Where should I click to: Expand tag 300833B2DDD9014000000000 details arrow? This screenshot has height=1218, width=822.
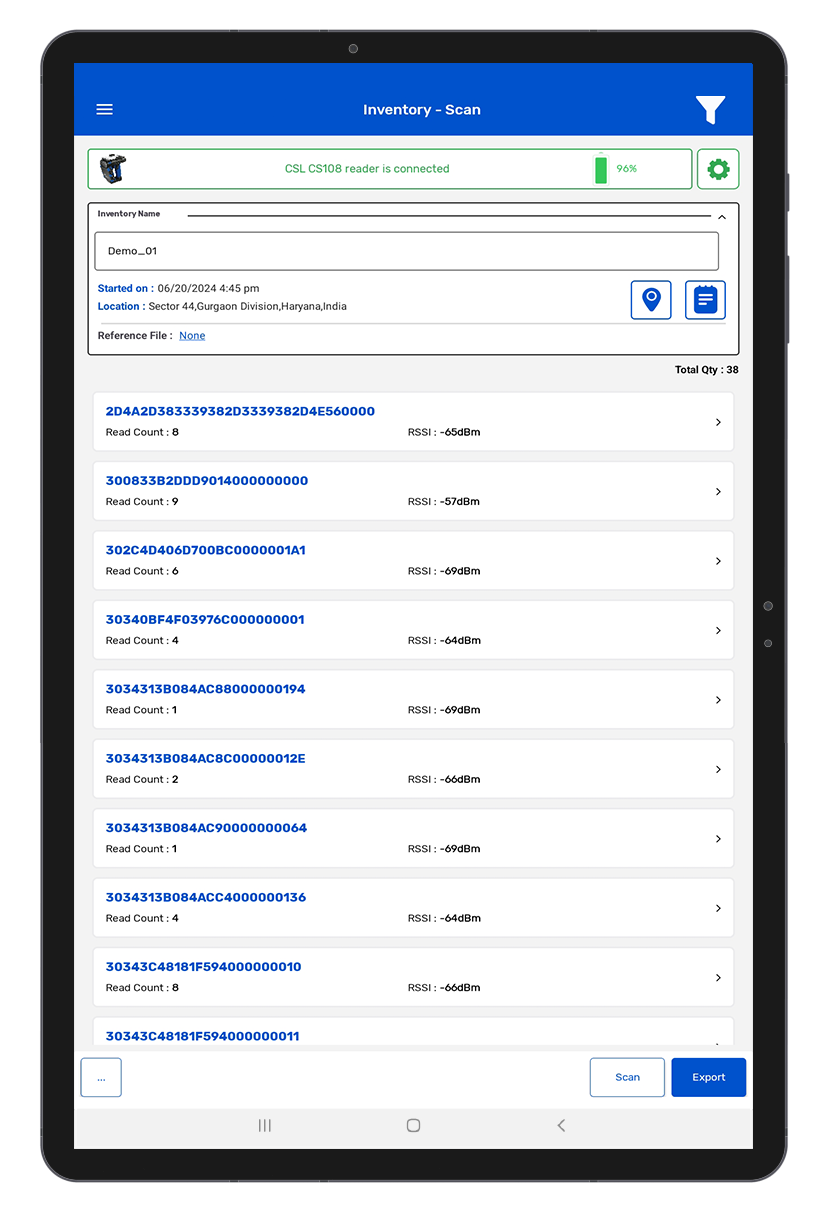(718, 491)
